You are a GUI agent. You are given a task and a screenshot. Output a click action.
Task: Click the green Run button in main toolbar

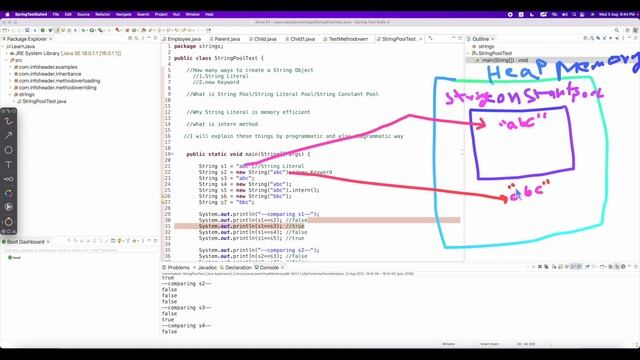(92, 30)
